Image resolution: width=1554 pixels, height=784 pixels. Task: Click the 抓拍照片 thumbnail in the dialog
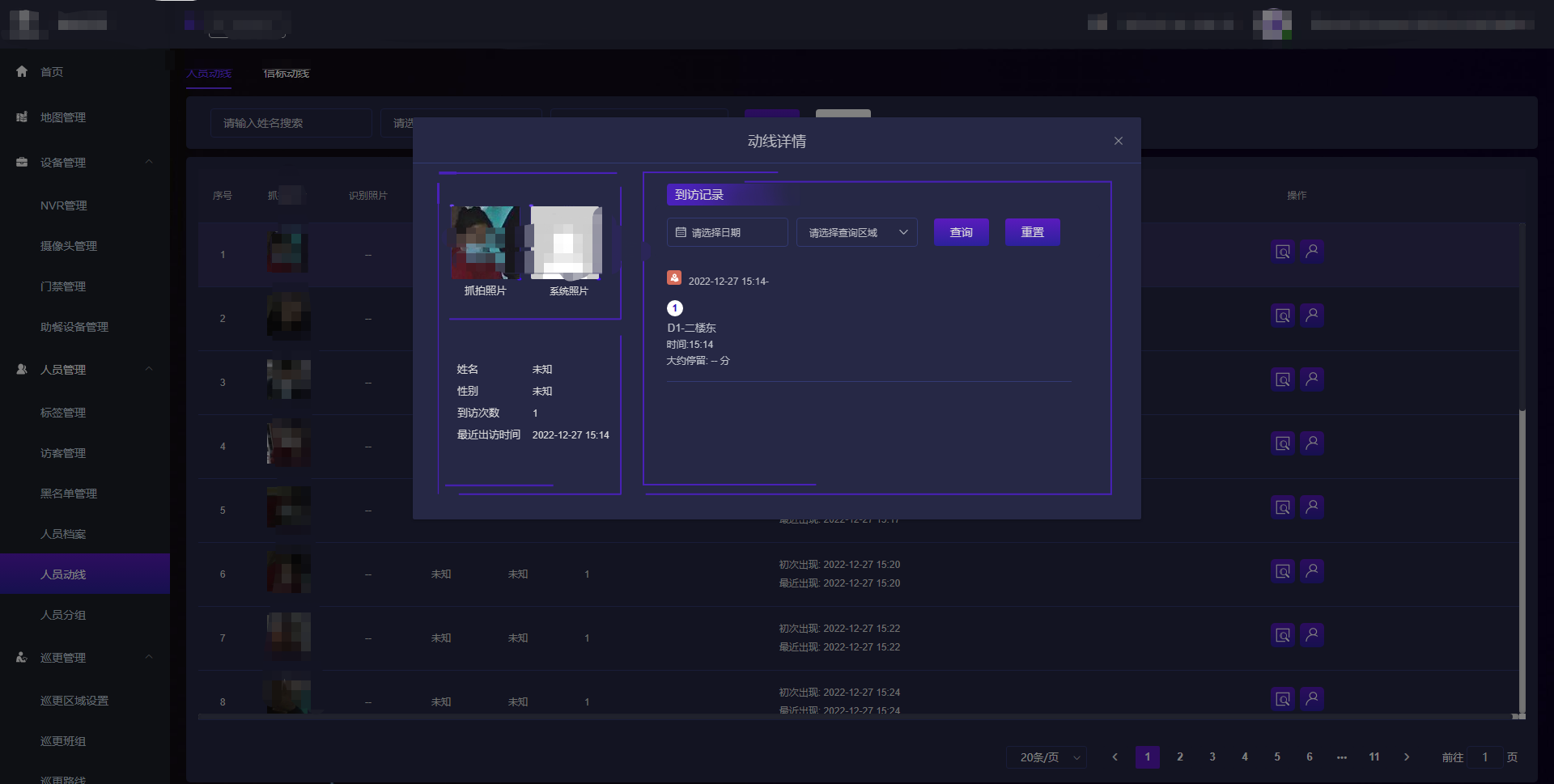(485, 243)
